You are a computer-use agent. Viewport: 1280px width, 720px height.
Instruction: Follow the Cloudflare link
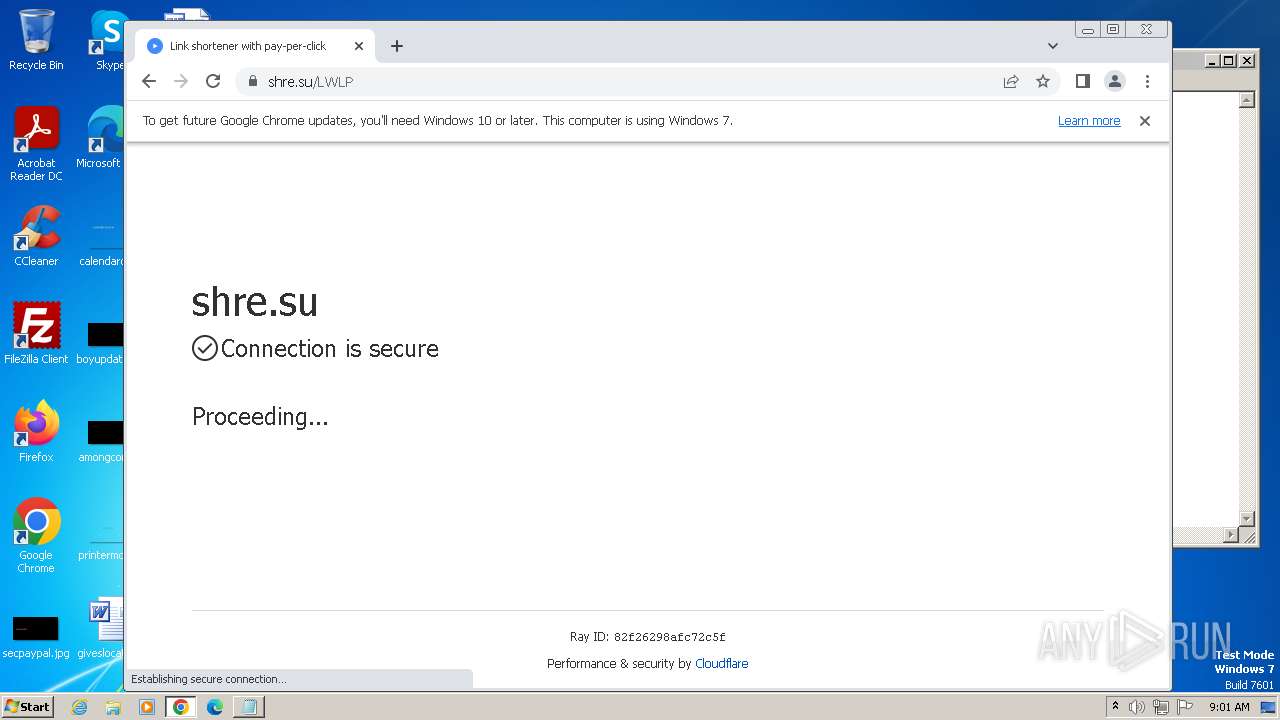[x=721, y=663]
